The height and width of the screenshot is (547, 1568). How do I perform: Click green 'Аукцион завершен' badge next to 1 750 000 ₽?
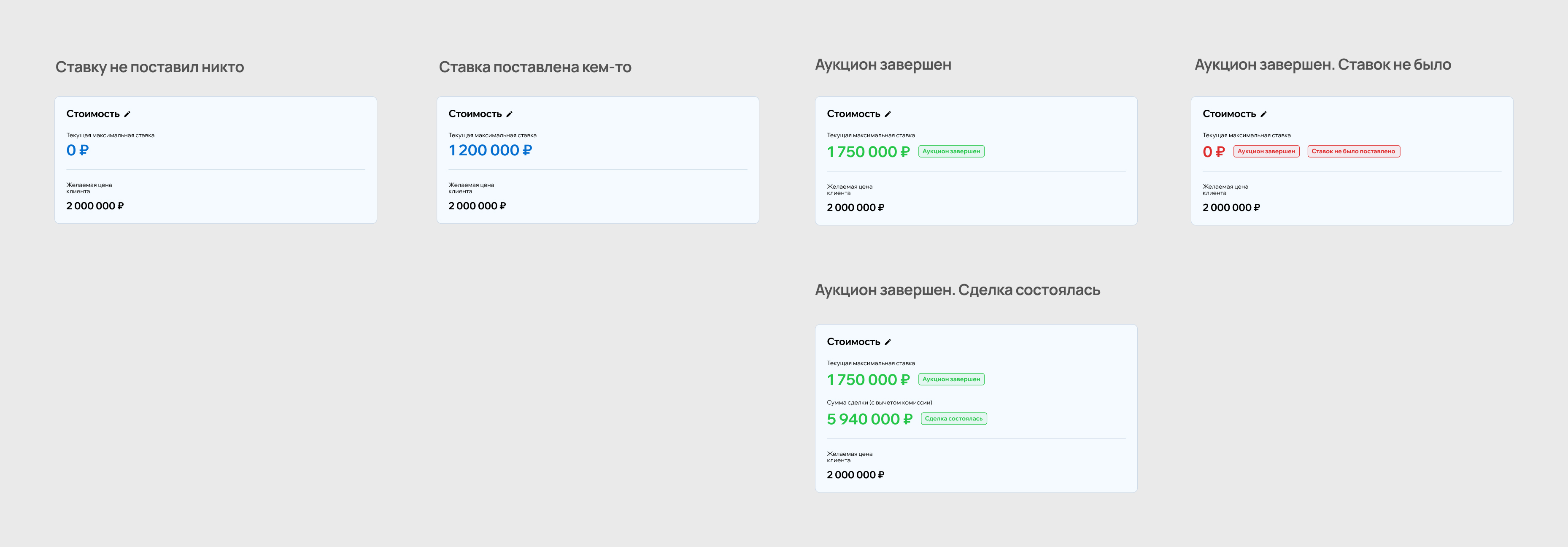tap(953, 151)
